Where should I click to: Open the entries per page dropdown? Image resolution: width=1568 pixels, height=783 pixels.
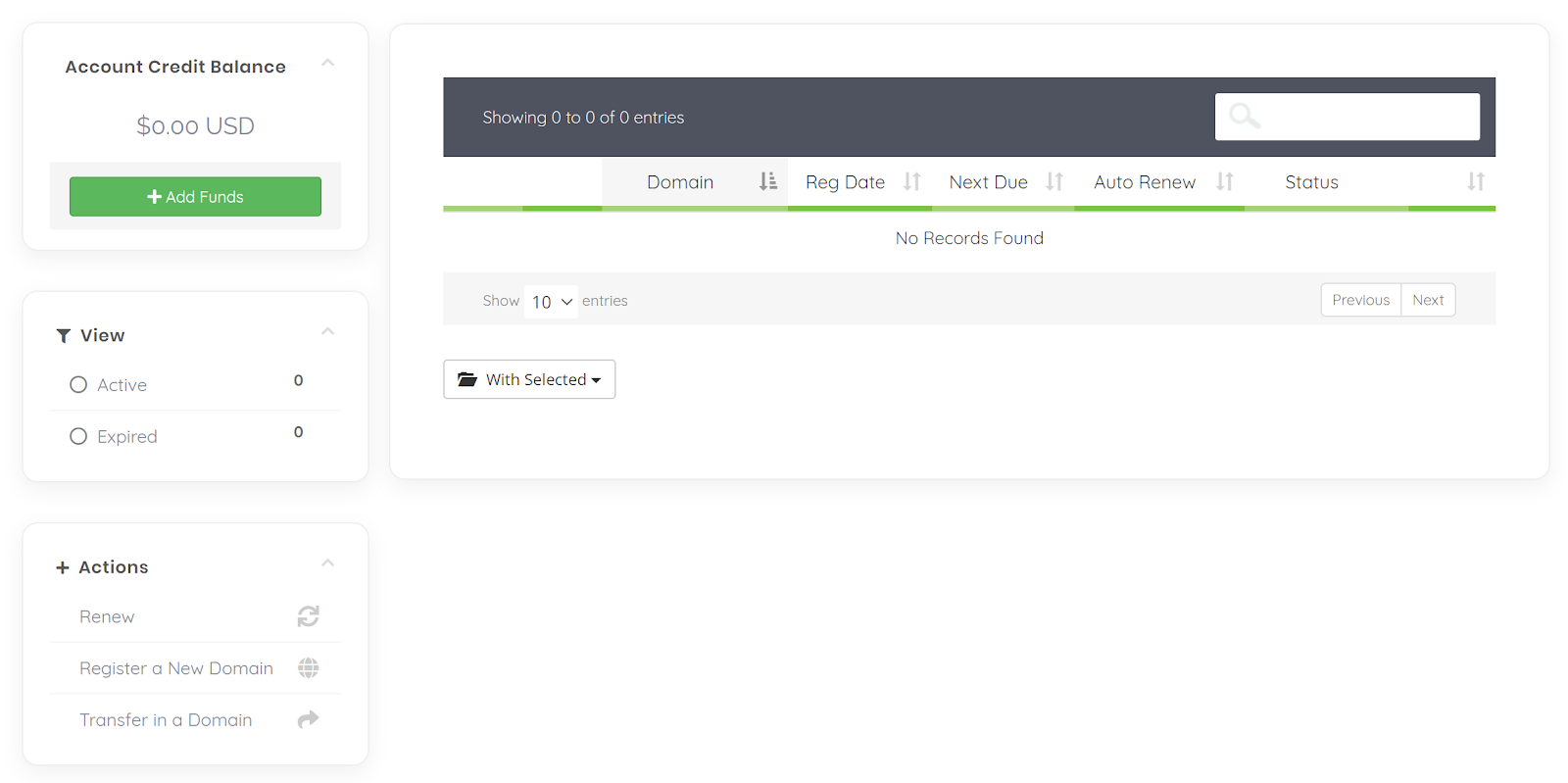coord(551,302)
